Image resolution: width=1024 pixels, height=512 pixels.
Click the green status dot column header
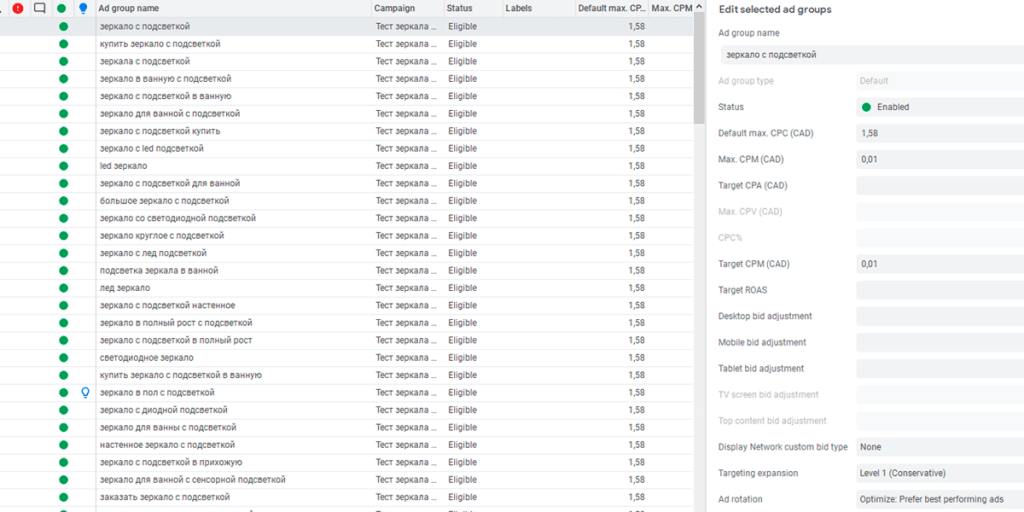[x=63, y=8]
